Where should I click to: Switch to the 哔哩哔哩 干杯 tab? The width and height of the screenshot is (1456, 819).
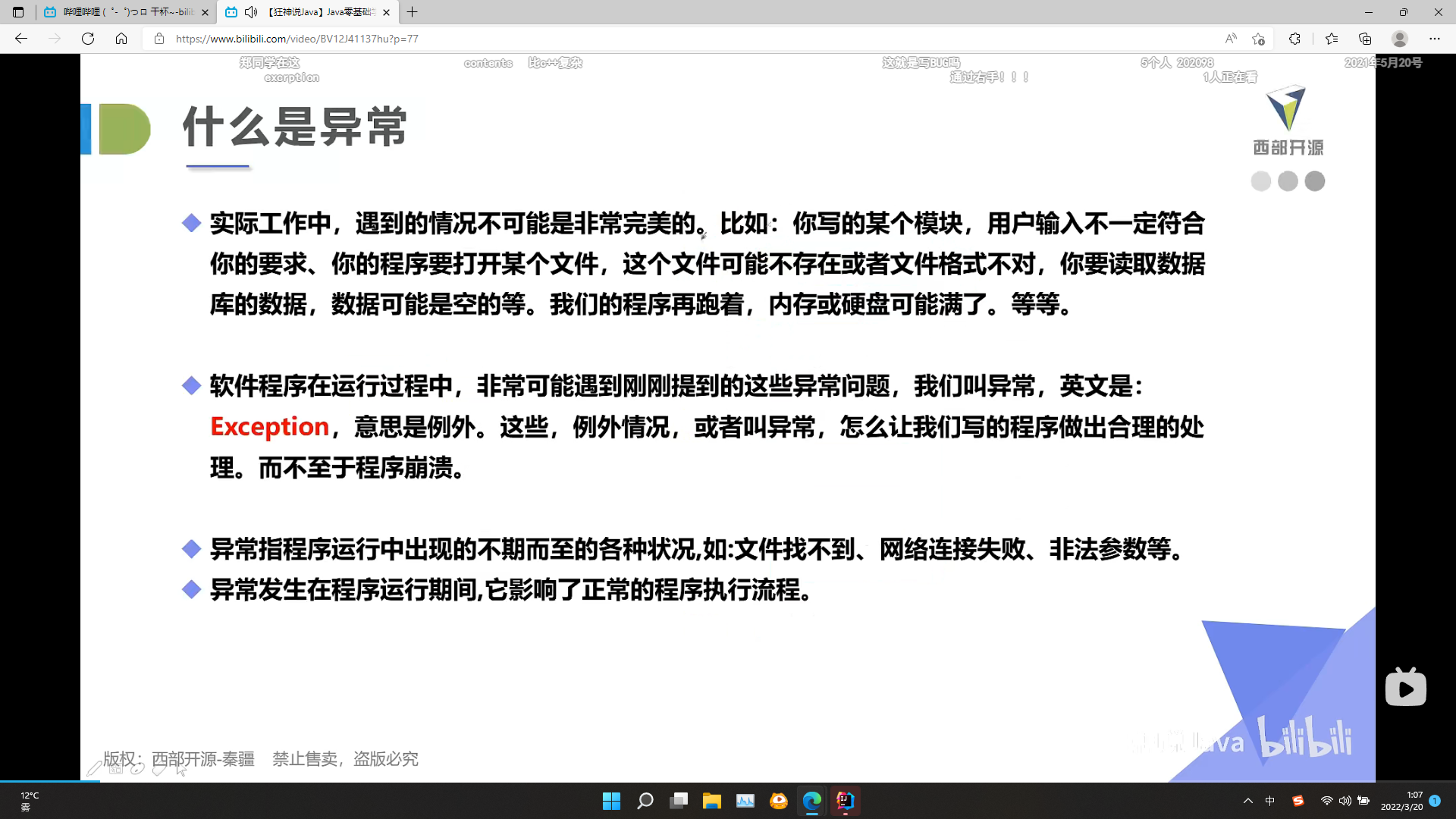tap(125, 12)
